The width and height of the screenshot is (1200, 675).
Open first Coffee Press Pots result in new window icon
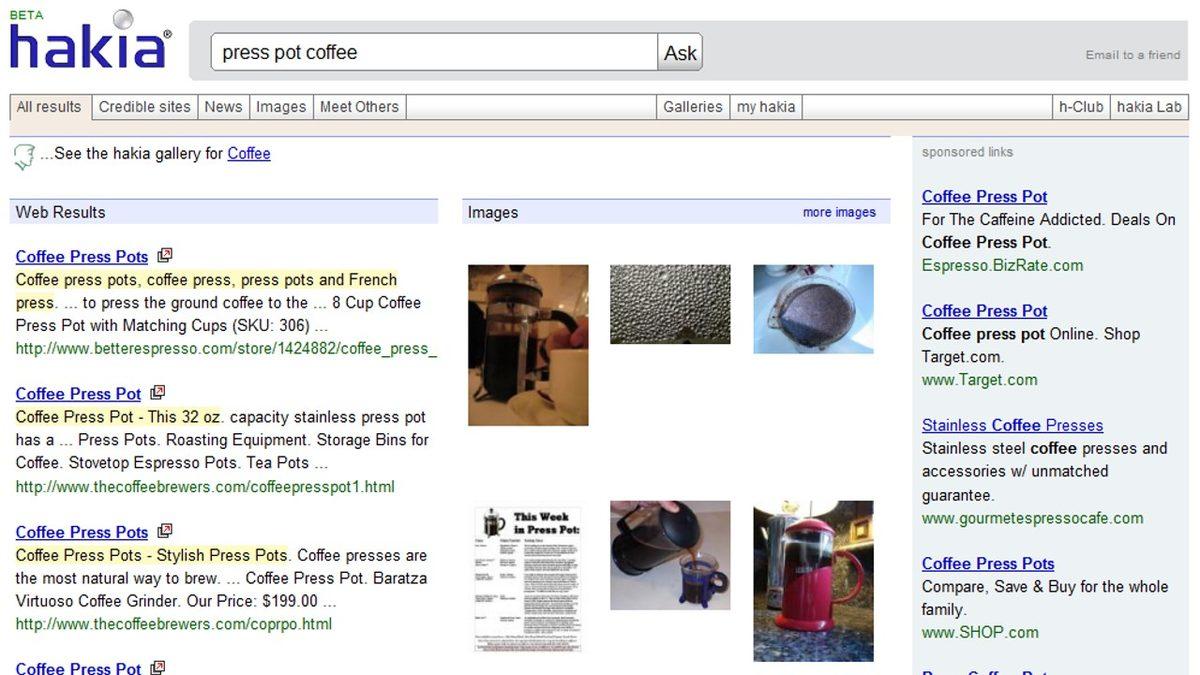click(165, 256)
